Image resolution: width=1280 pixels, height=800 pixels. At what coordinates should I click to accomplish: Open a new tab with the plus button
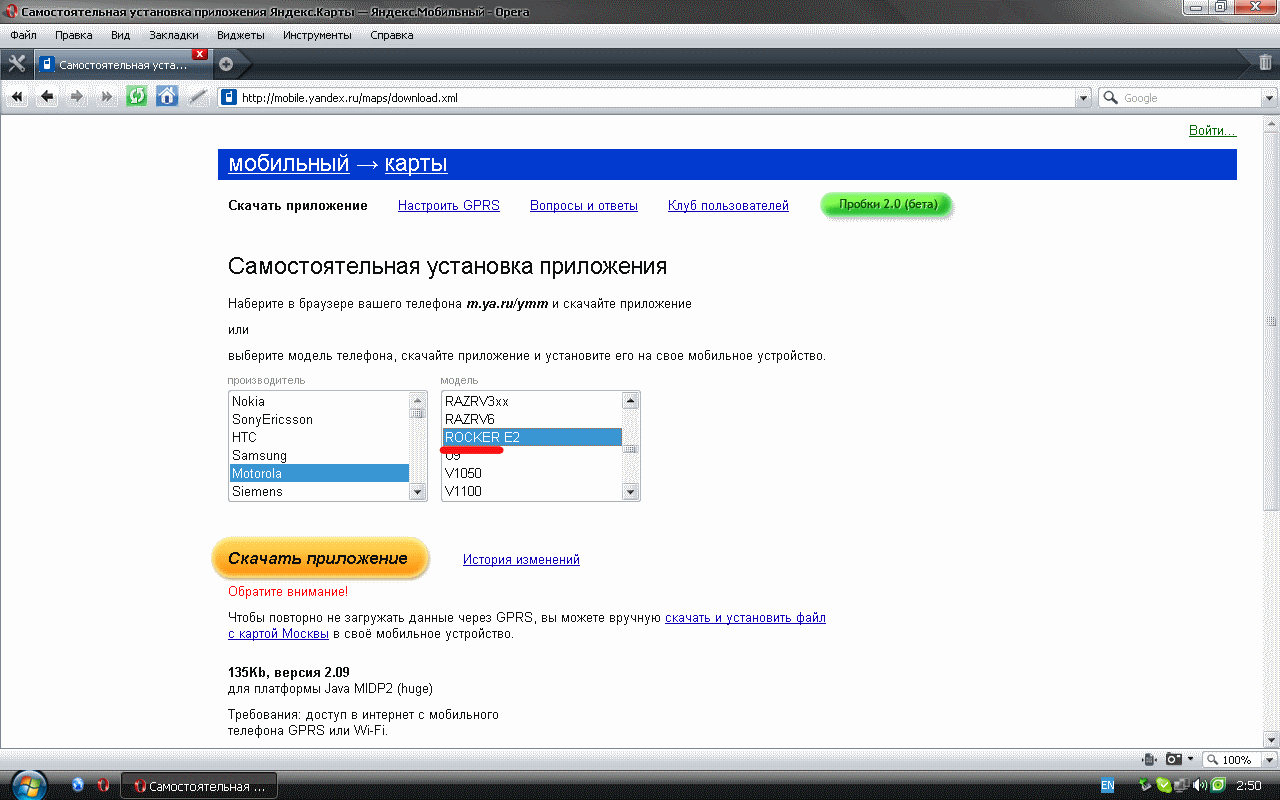226,64
